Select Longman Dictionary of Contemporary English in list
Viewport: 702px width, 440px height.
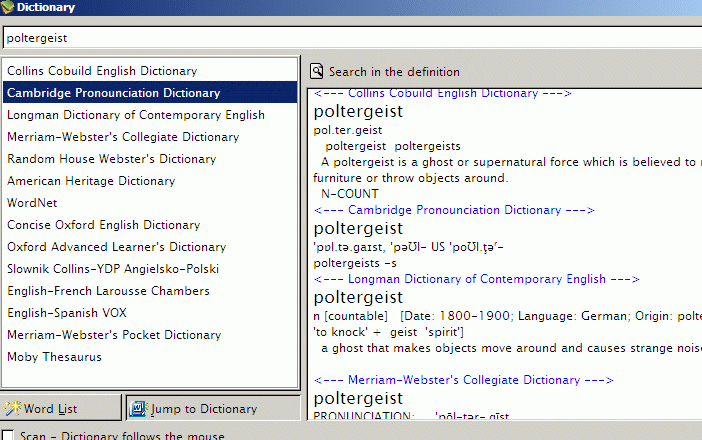tap(150, 115)
